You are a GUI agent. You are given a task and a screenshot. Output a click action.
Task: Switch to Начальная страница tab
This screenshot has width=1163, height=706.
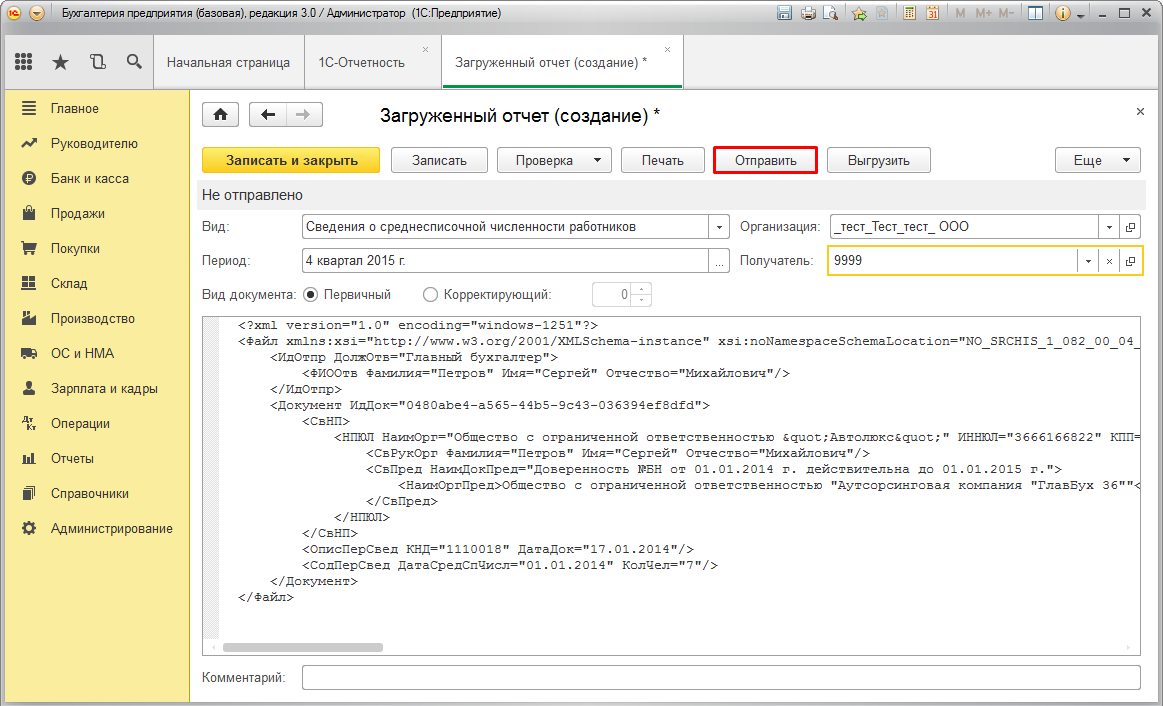(228, 62)
